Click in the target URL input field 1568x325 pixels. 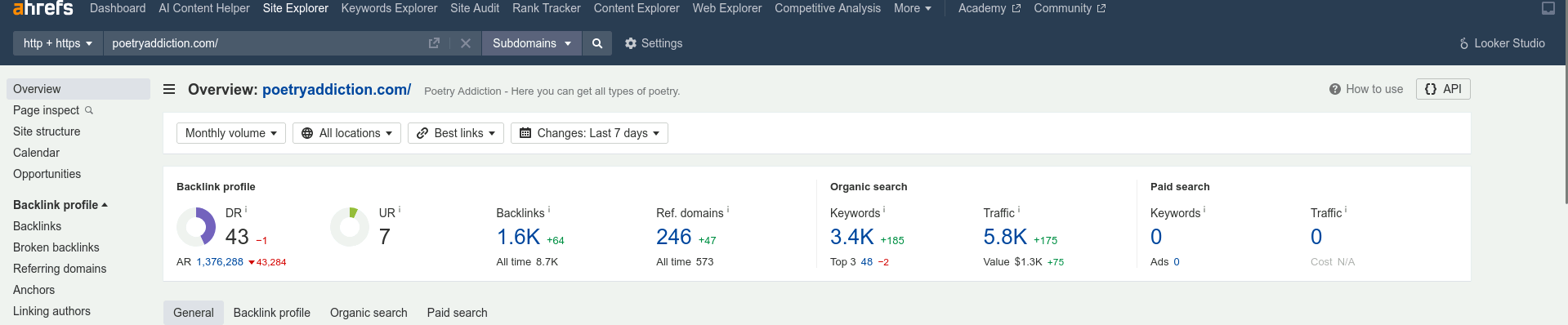266,43
